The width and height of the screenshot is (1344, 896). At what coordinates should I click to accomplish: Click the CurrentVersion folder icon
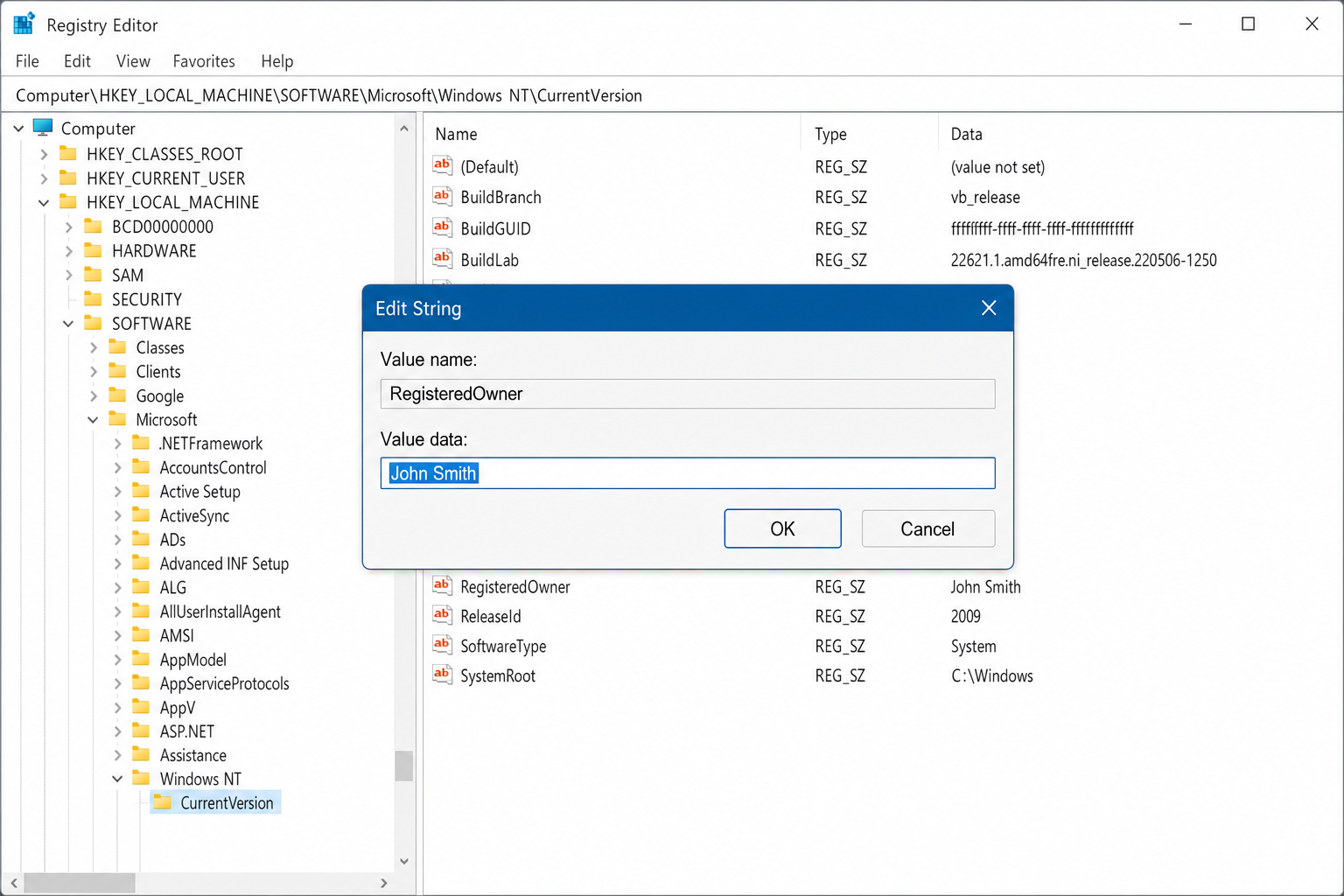[162, 802]
